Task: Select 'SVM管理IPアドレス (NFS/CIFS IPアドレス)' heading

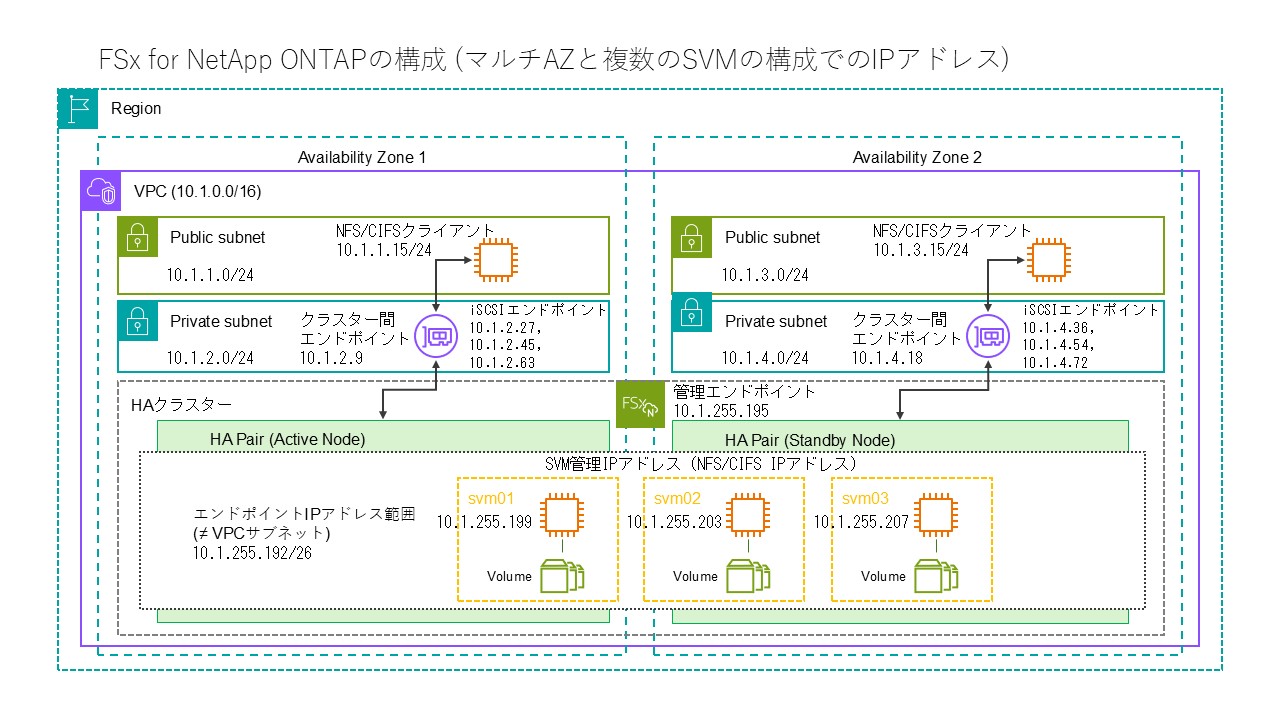Action: pos(701,463)
